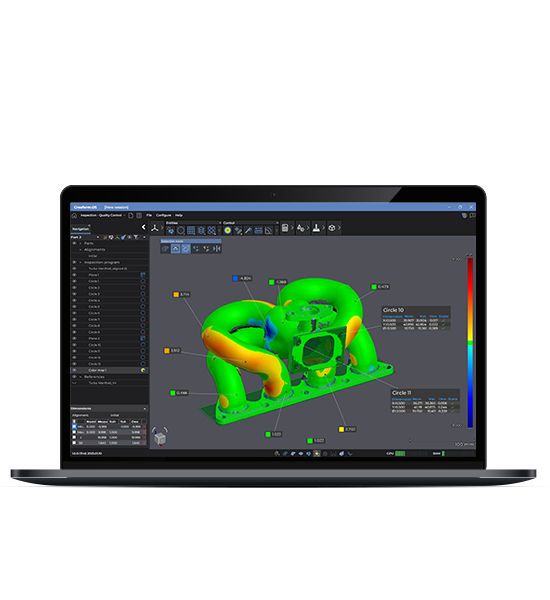Image resolution: width=550 pixels, height=600 pixels.
Task: Choose the circle entity tool
Action: click(181, 230)
